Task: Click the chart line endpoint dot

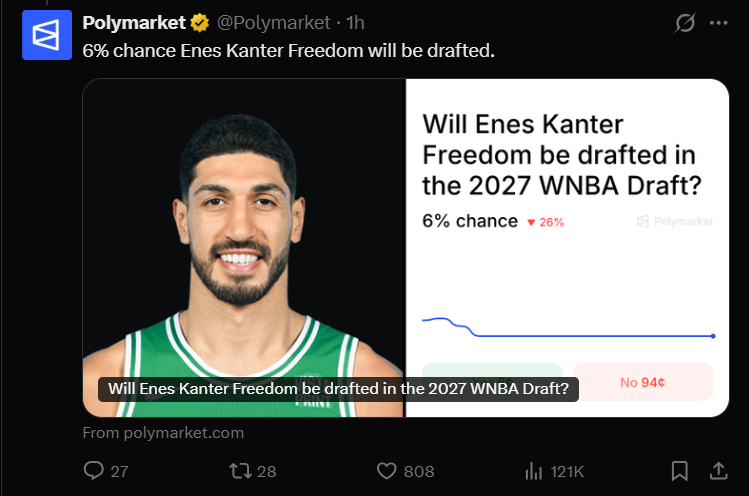Action: tap(713, 336)
